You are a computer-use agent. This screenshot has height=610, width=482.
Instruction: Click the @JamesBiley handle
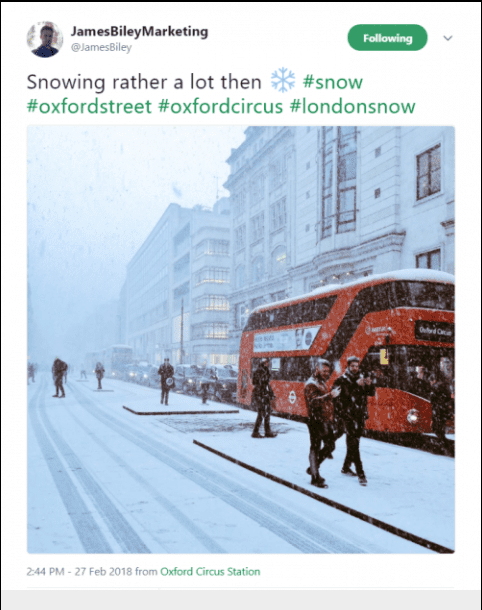(x=101, y=47)
